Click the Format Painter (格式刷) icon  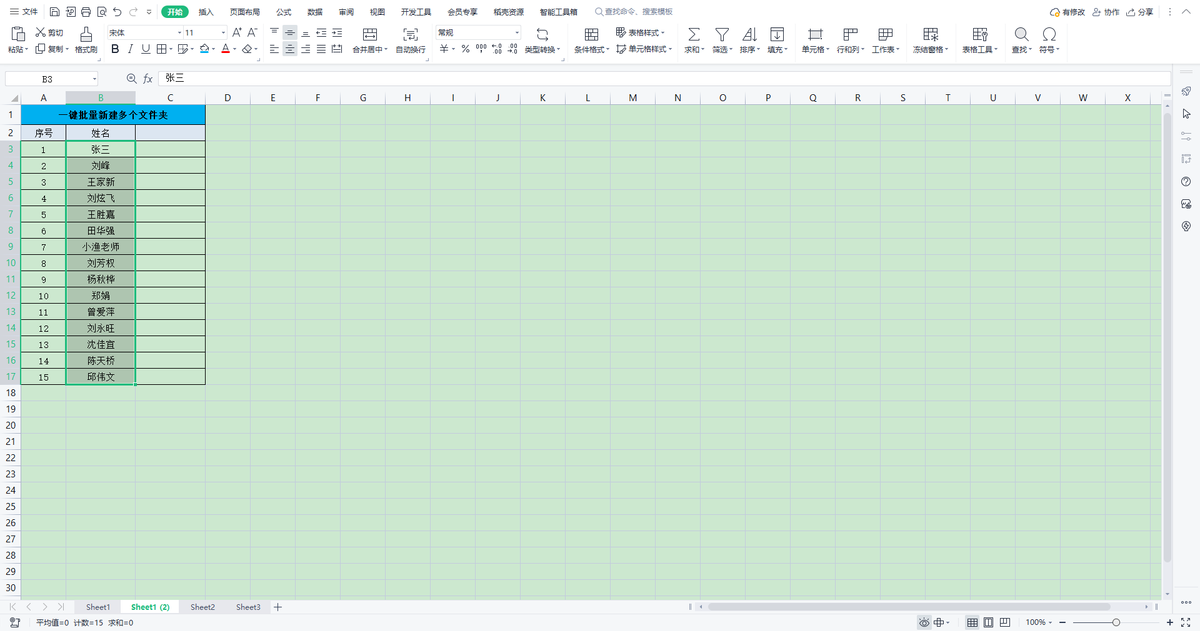click(x=86, y=33)
